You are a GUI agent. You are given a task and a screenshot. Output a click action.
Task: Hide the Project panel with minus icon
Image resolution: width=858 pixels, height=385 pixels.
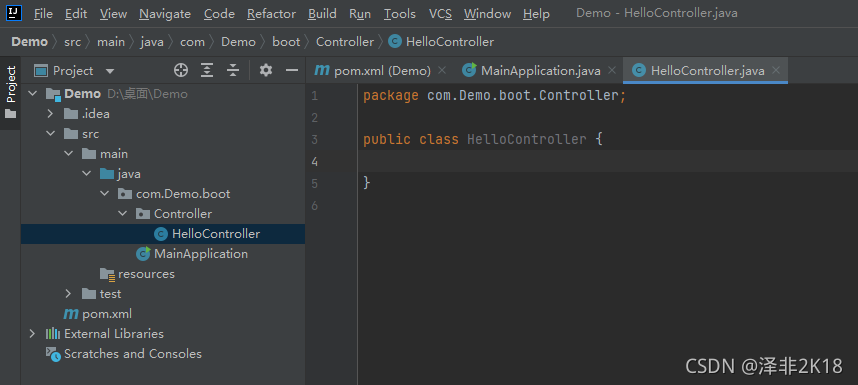coord(292,70)
